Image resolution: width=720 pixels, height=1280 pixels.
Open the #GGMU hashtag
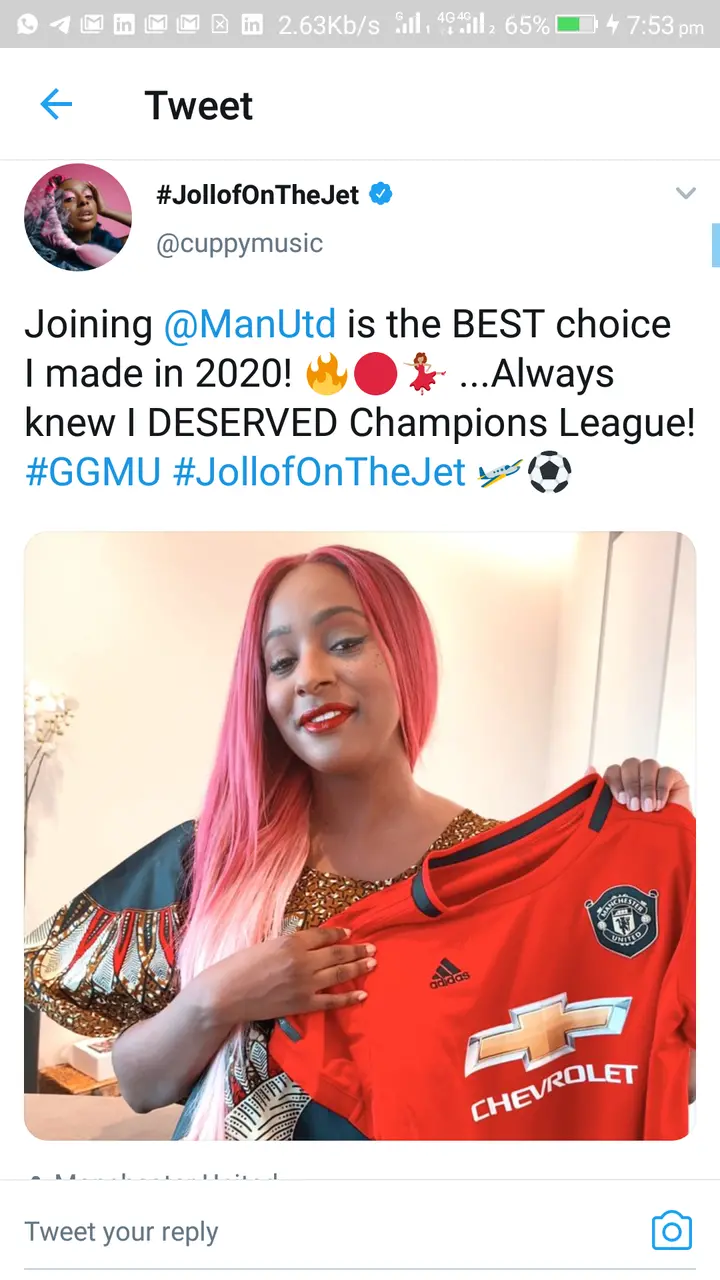[92, 472]
